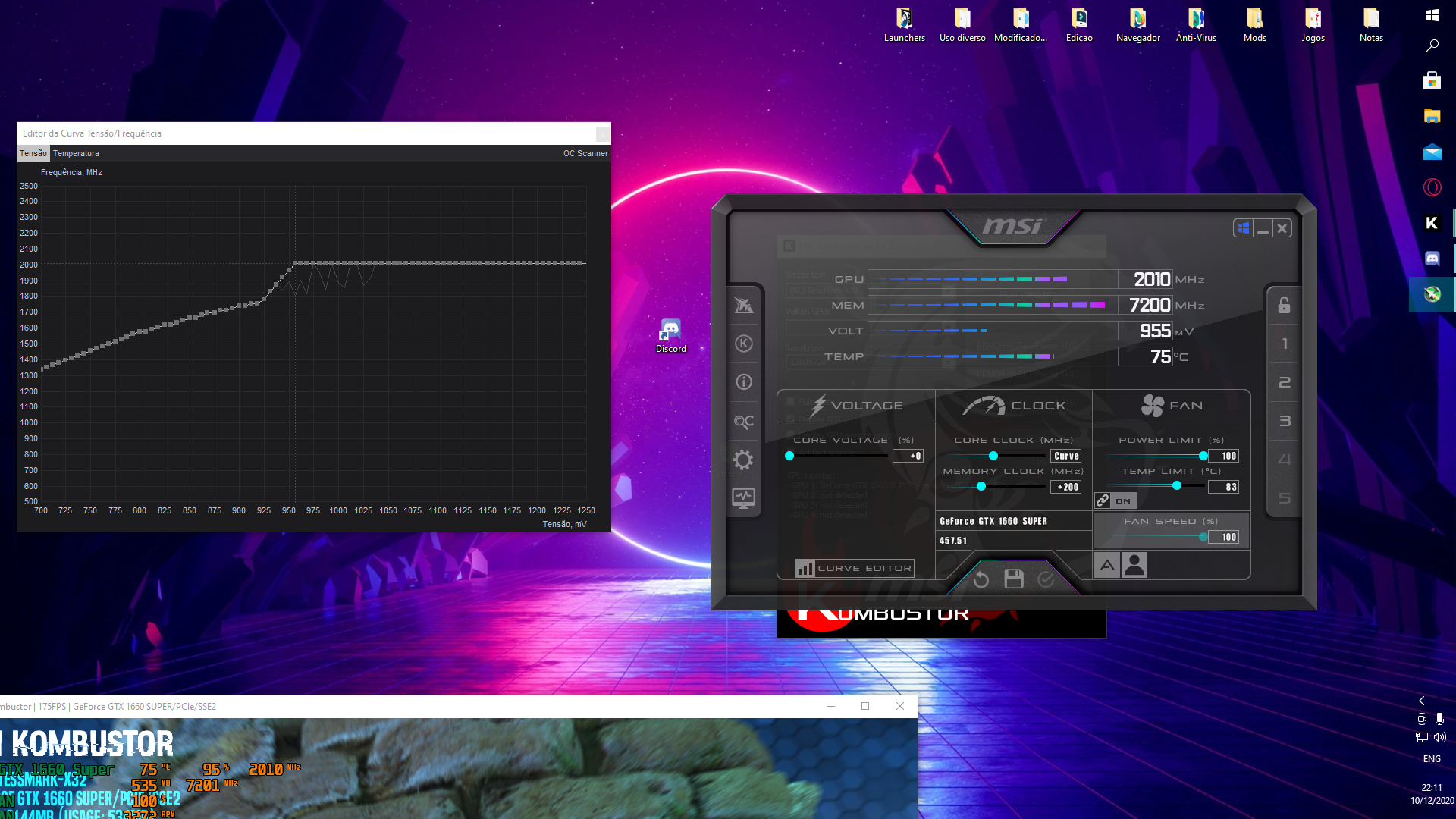Image resolution: width=1456 pixels, height=819 pixels.
Task: Open the Discord desktop shortcut
Action: point(670,336)
